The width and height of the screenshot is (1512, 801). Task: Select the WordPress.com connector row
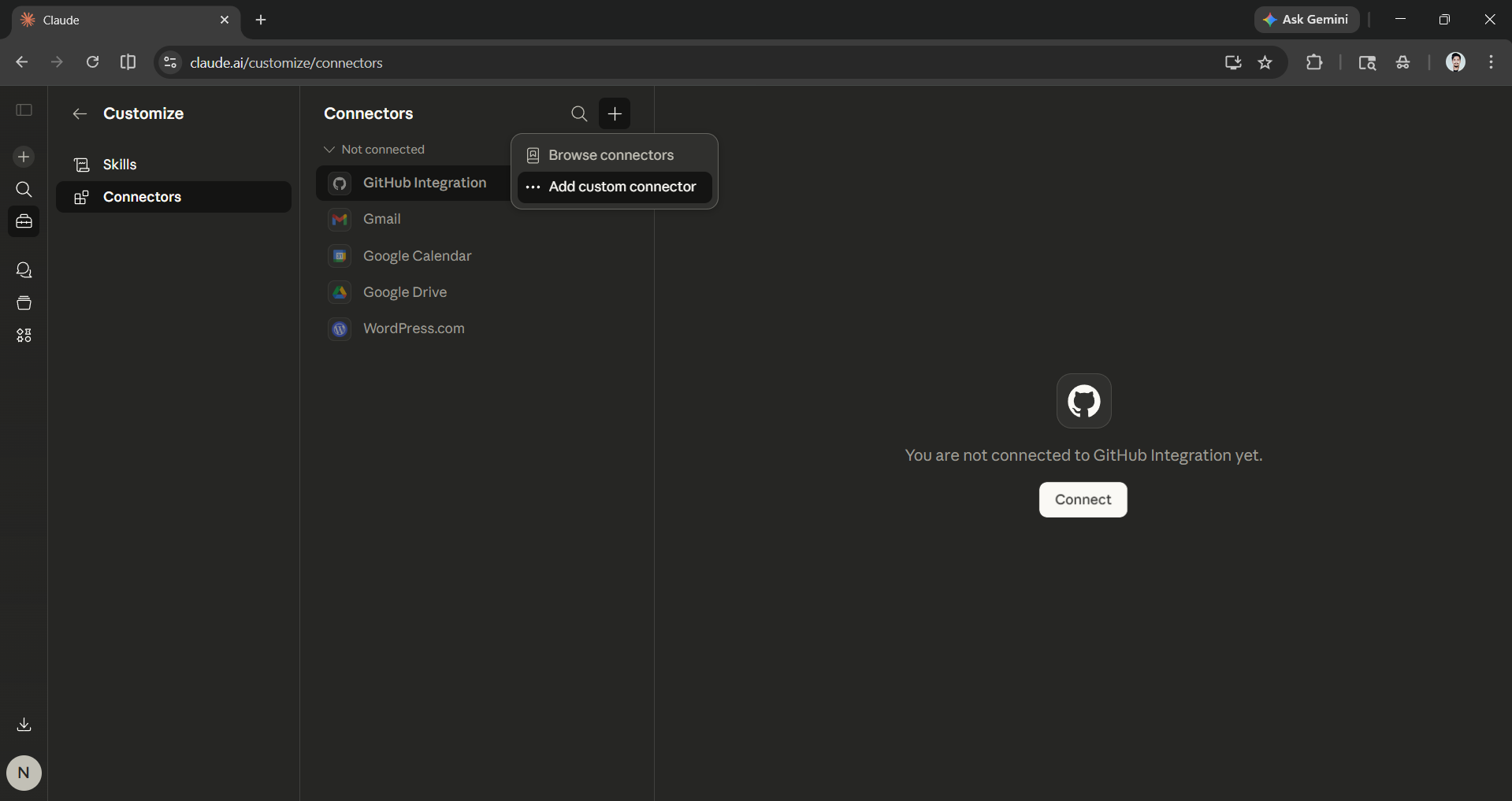coord(477,329)
